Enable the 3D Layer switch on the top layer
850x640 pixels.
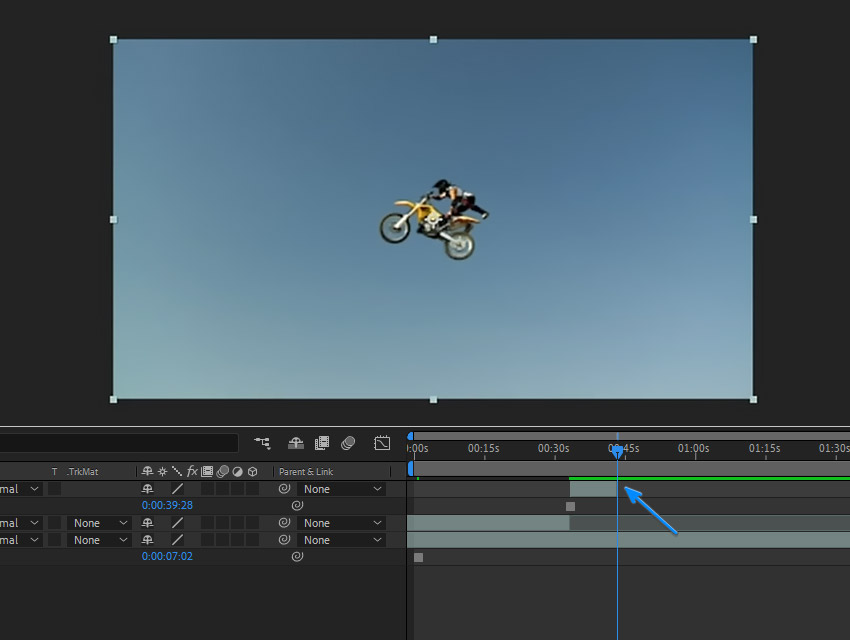[x=252, y=489]
